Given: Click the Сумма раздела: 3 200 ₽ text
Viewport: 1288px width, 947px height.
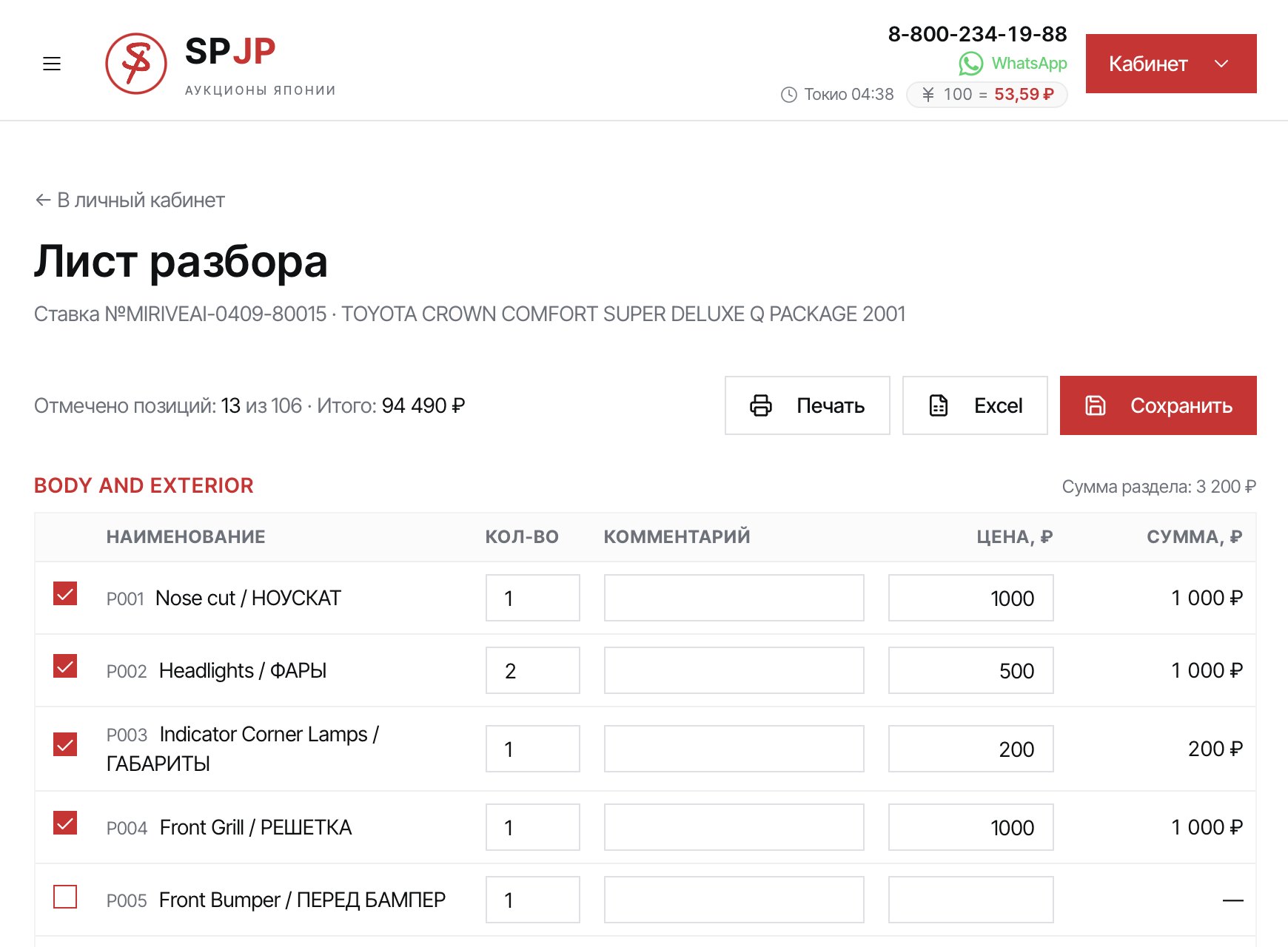Looking at the screenshot, I should [x=1159, y=487].
